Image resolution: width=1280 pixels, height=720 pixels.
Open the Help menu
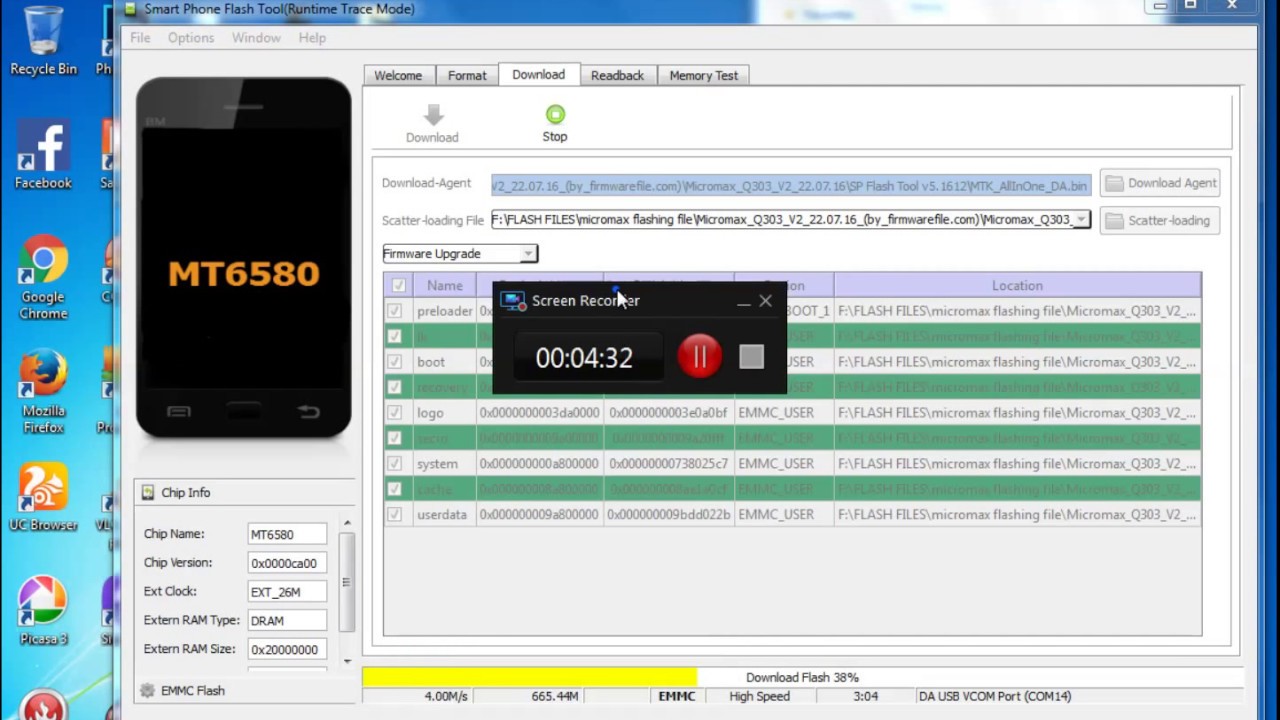(x=312, y=38)
